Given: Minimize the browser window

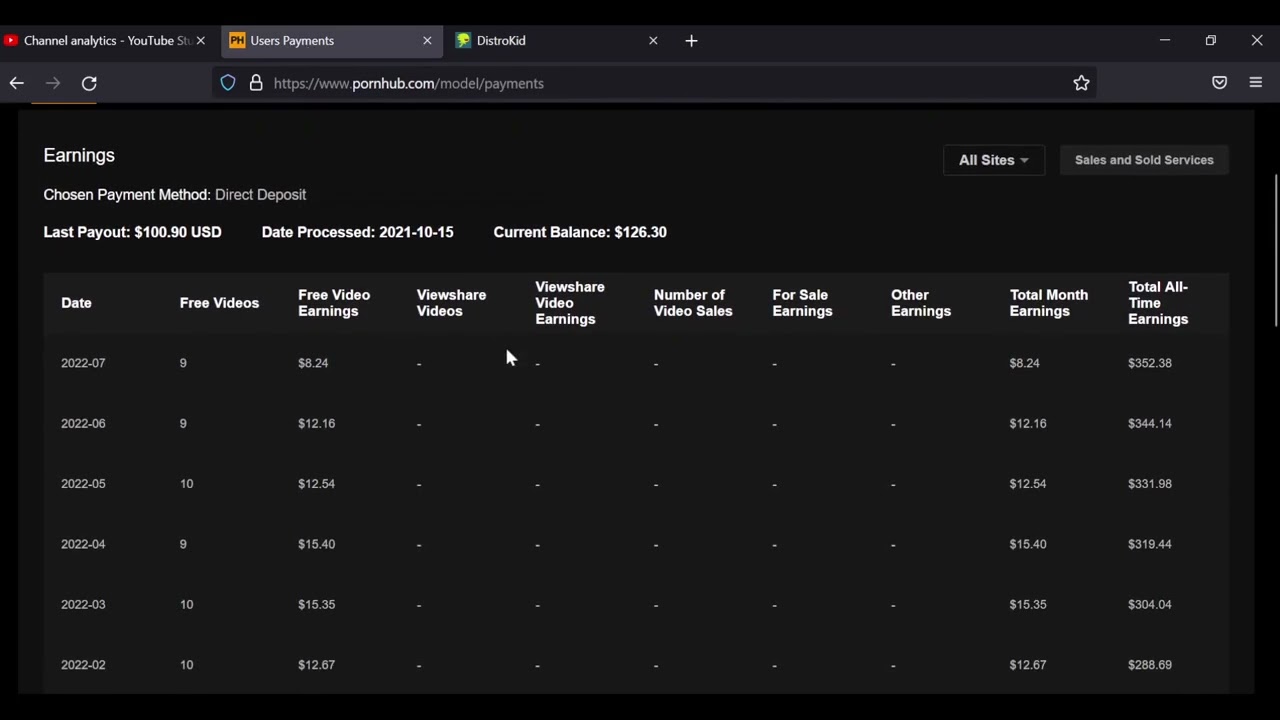Looking at the screenshot, I should tap(1164, 41).
